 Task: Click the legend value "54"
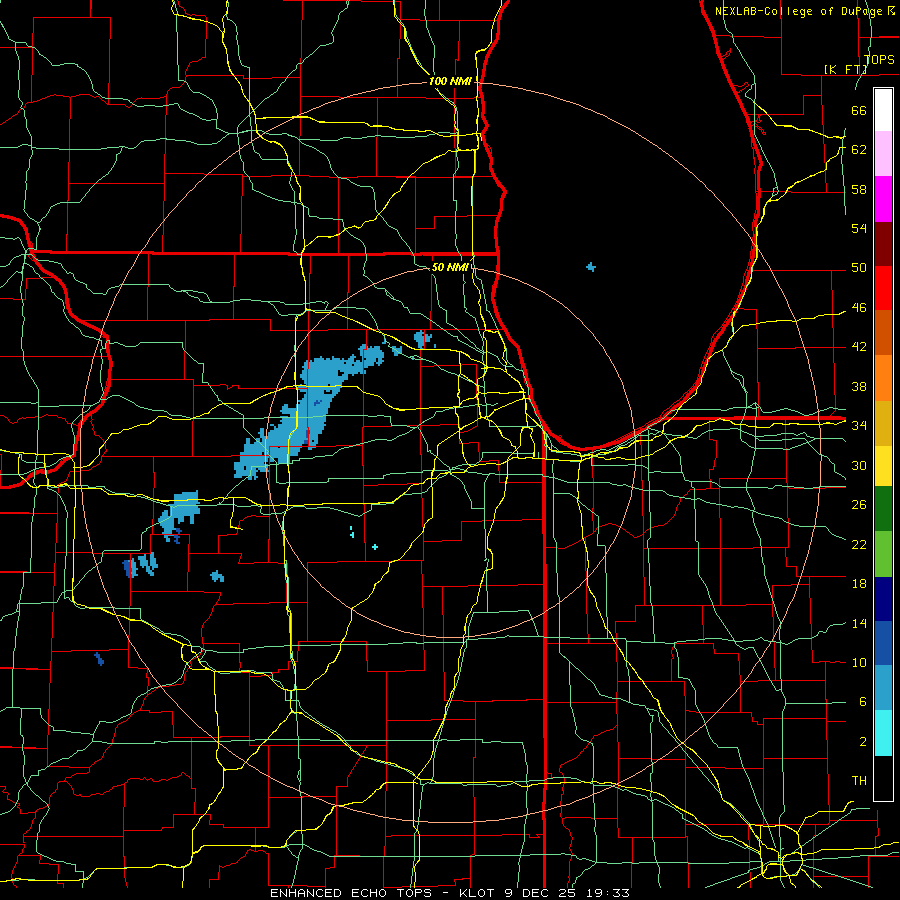click(859, 228)
